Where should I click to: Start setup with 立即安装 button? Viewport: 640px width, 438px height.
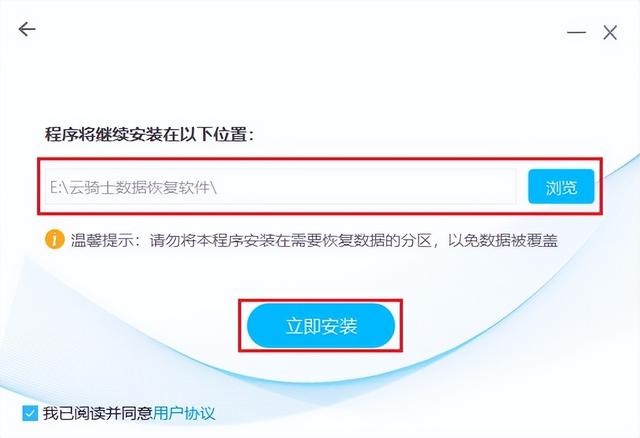321,326
